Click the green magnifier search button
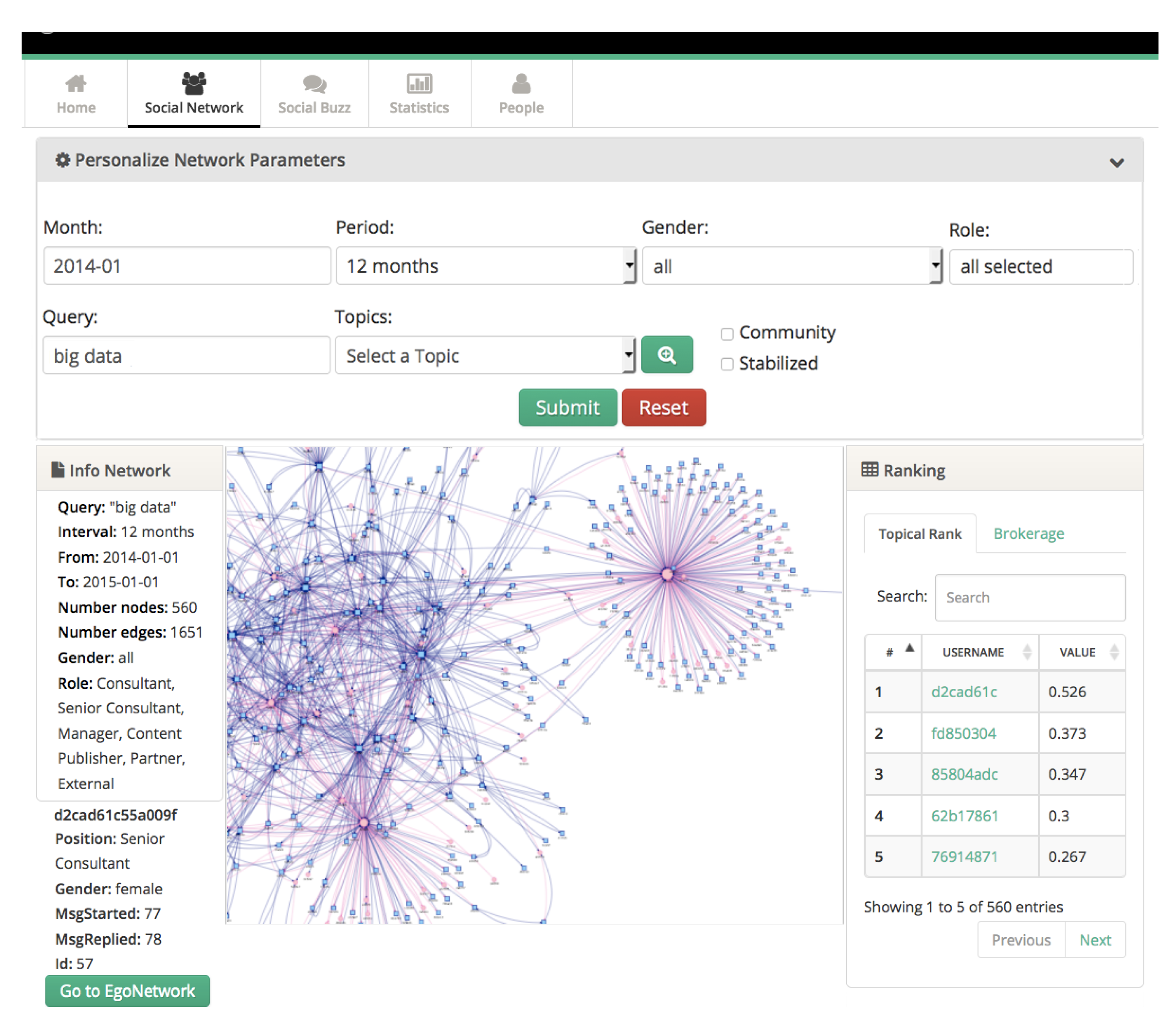The height and width of the screenshot is (1018, 1176). [667, 355]
